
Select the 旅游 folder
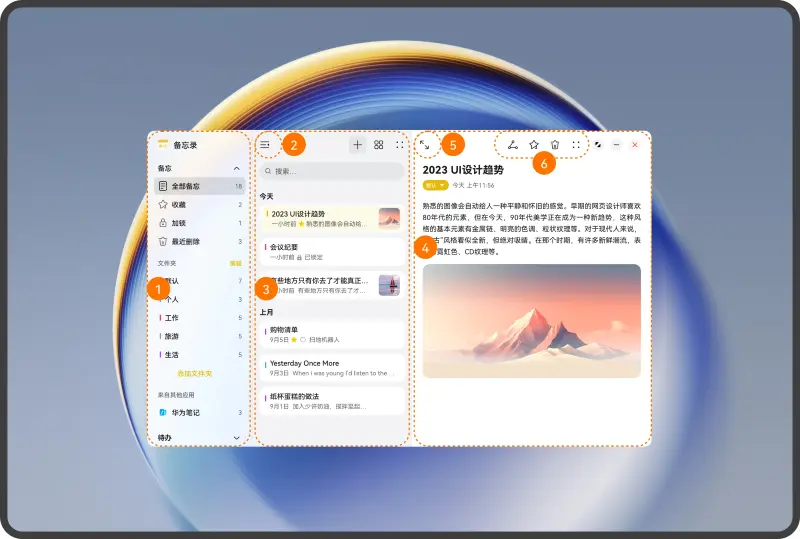[199, 336]
